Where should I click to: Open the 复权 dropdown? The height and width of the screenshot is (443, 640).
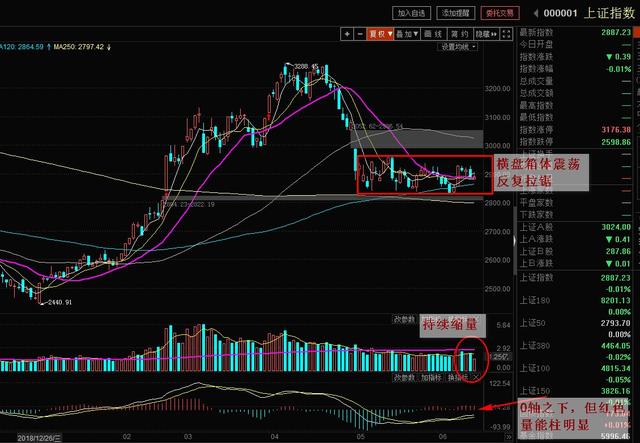(379, 33)
